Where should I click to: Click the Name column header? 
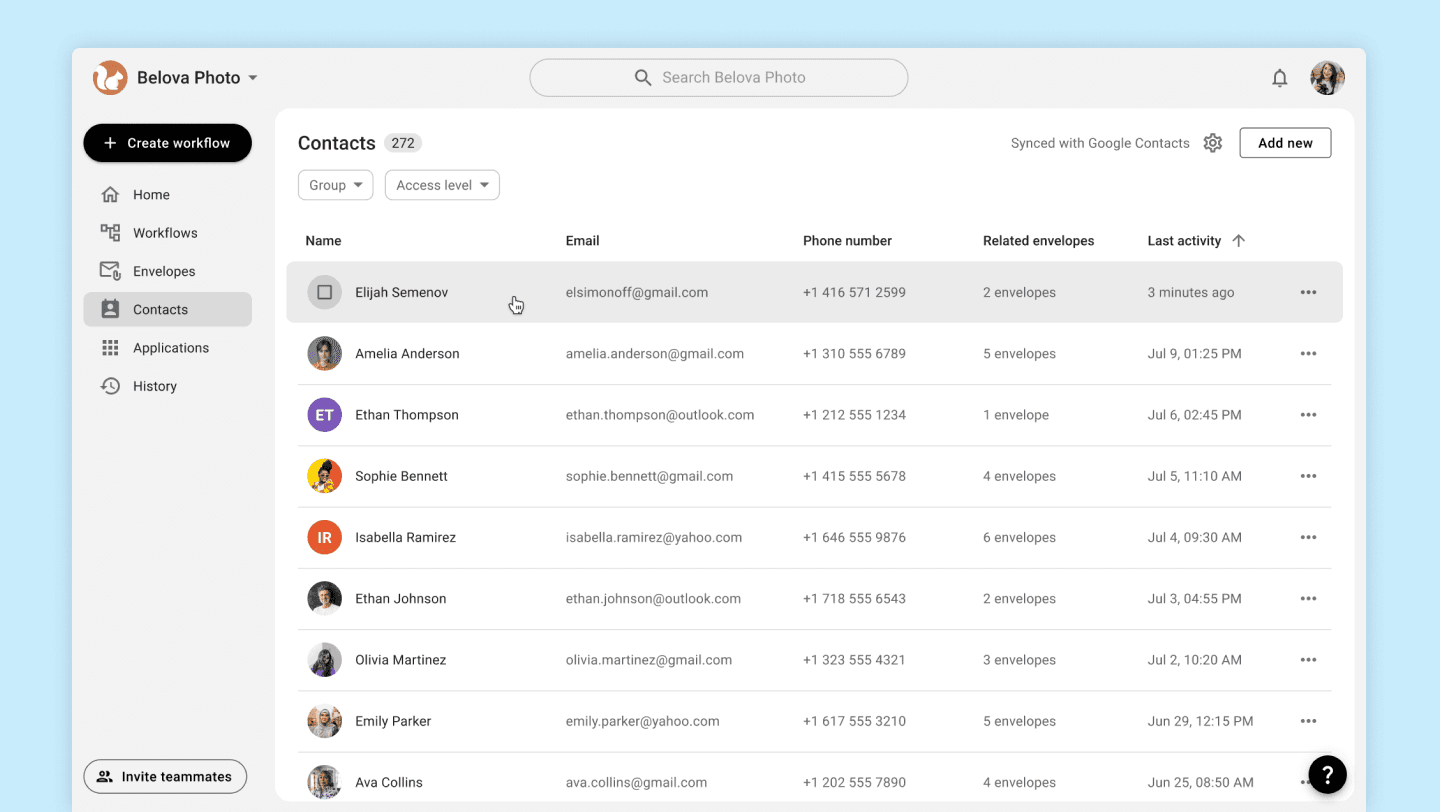point(323,241)
